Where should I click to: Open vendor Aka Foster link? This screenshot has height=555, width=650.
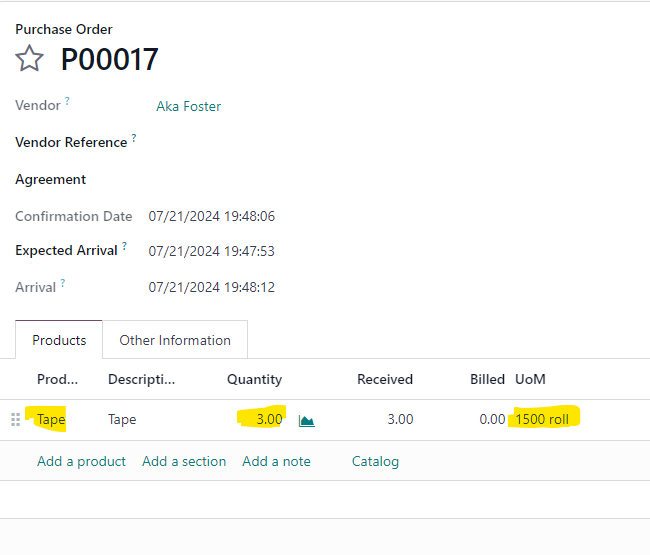click(x=188, y=107)
